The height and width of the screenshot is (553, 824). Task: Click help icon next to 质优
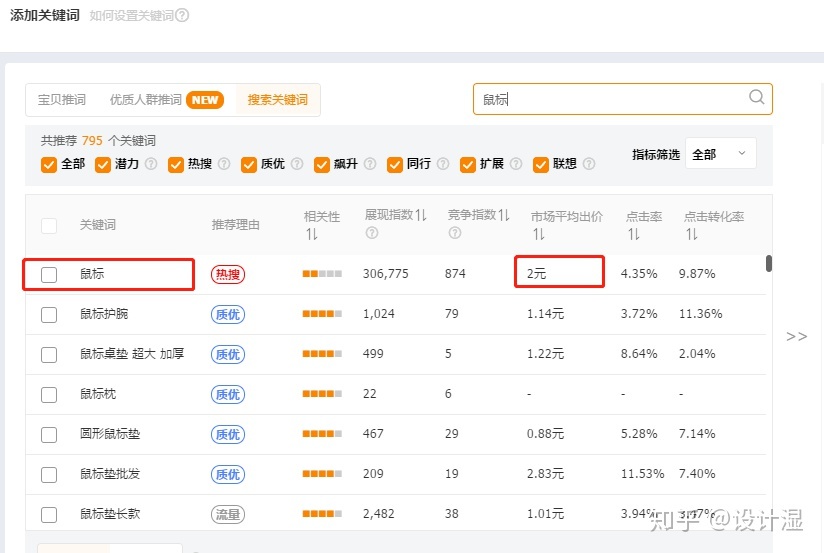[297, 164]
